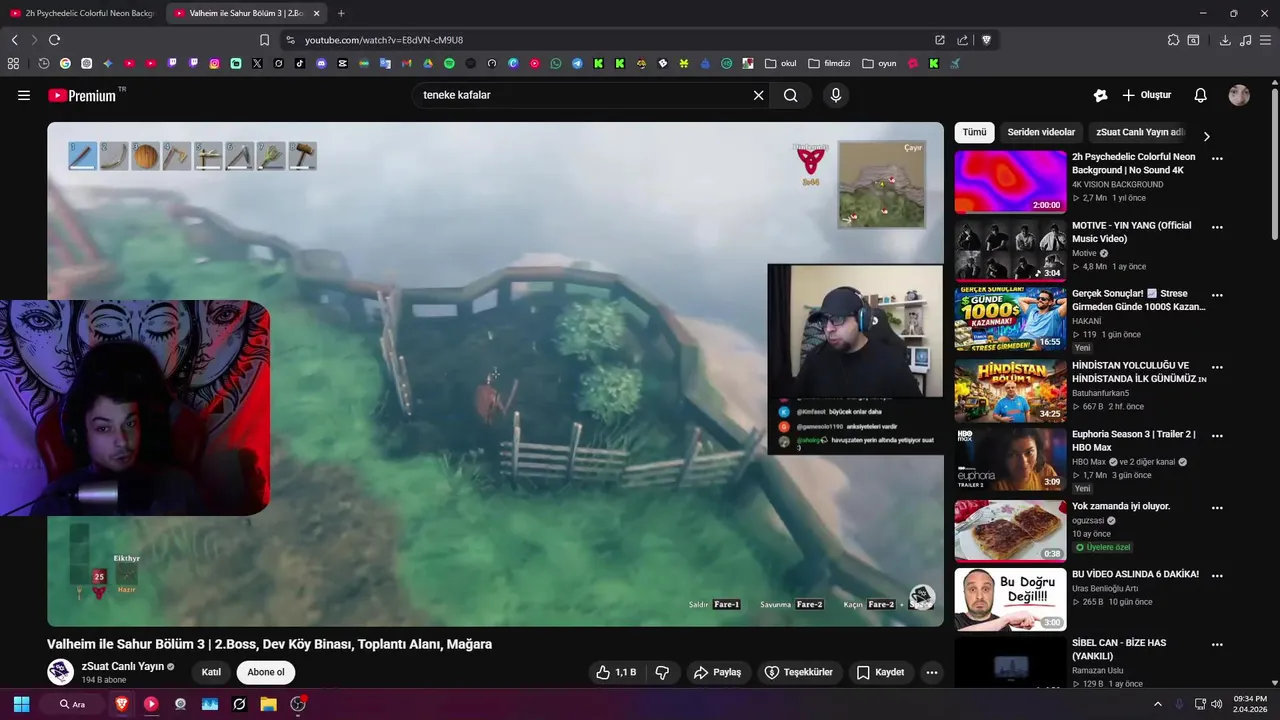Open the browser media control music icon

click(1245, 40)
